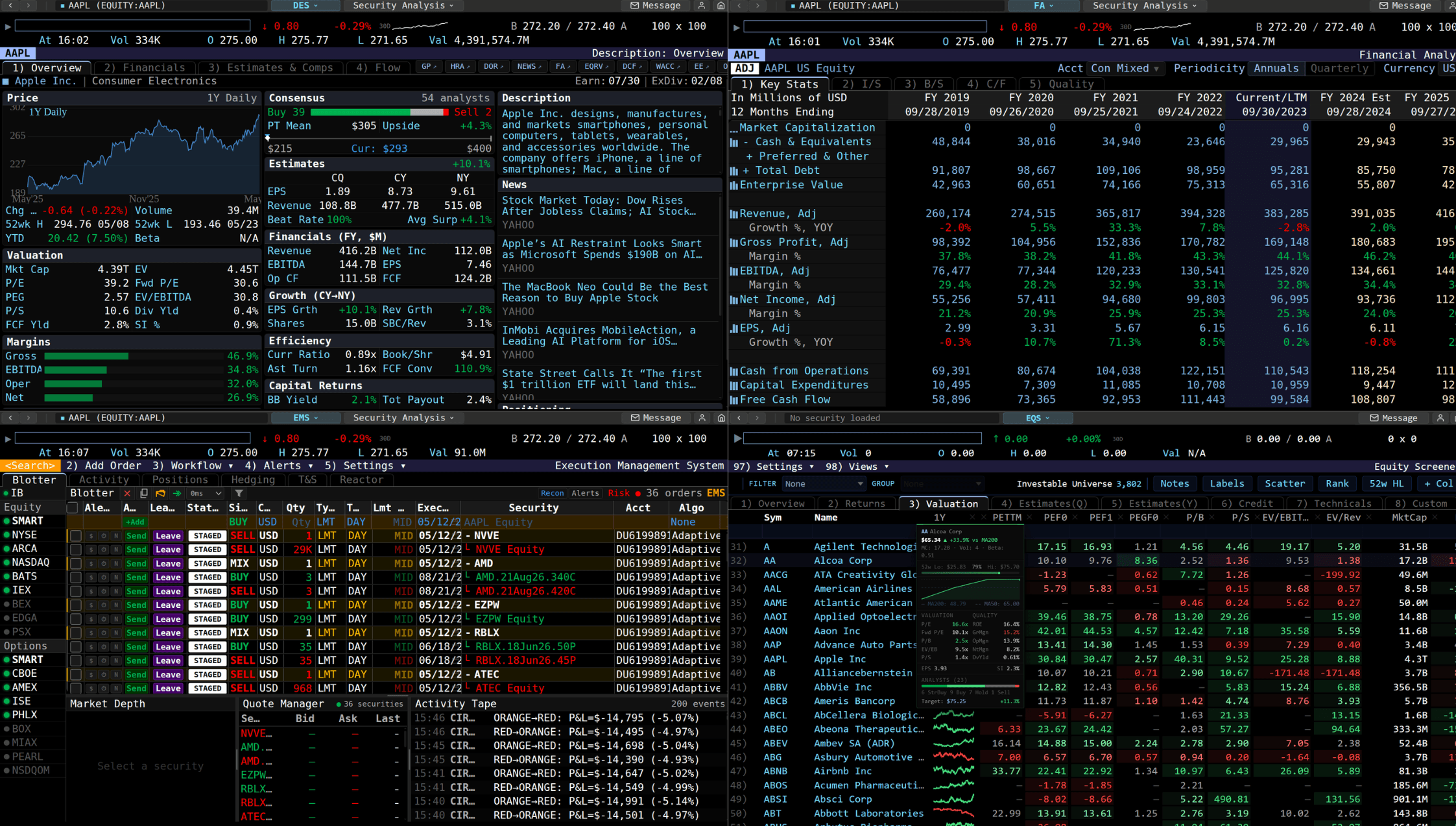The image size is (1456, 826).
Task: Go back using DES panel back arrow
Action: tap(11, 5)
